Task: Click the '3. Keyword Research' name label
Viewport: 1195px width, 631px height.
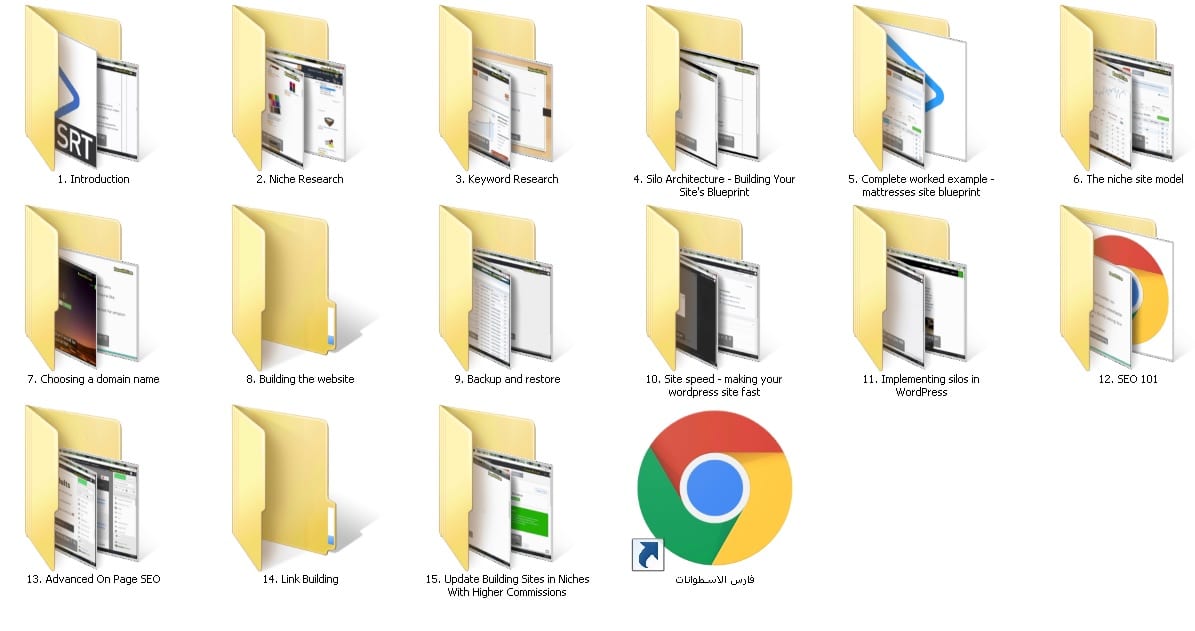Action: click(507, 179)
